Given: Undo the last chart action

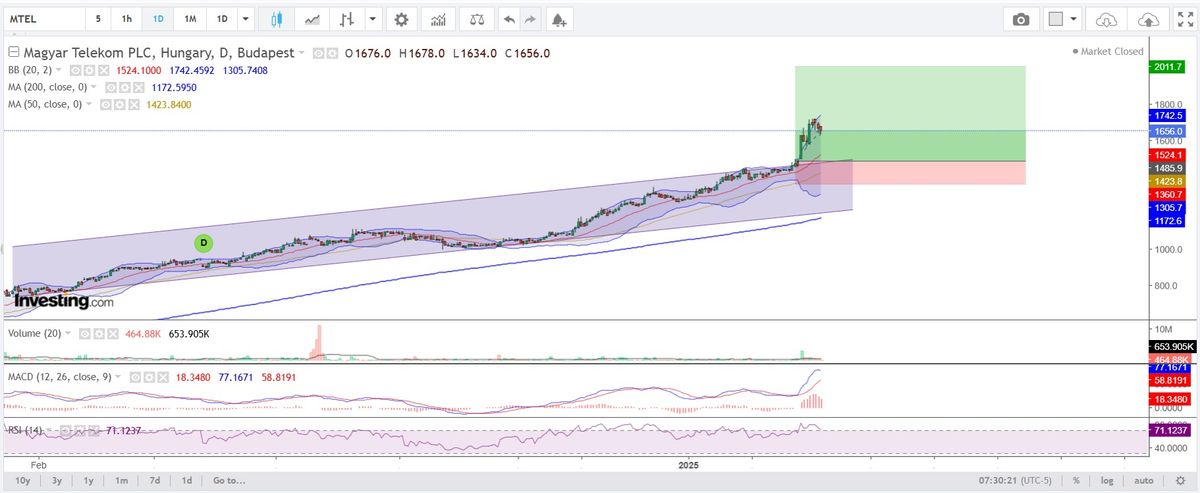Looking at the screenshot, I should pos(510,19).
